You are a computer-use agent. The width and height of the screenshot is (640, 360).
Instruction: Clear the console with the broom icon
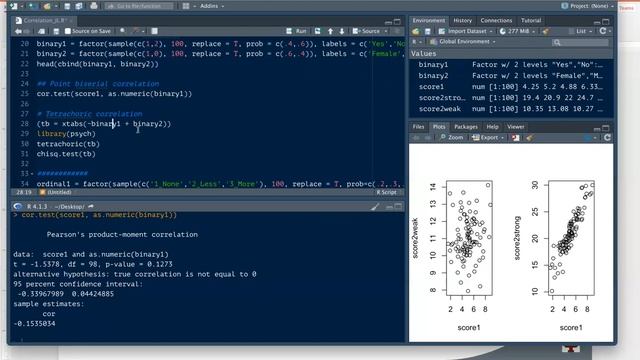tap(375, 207)
